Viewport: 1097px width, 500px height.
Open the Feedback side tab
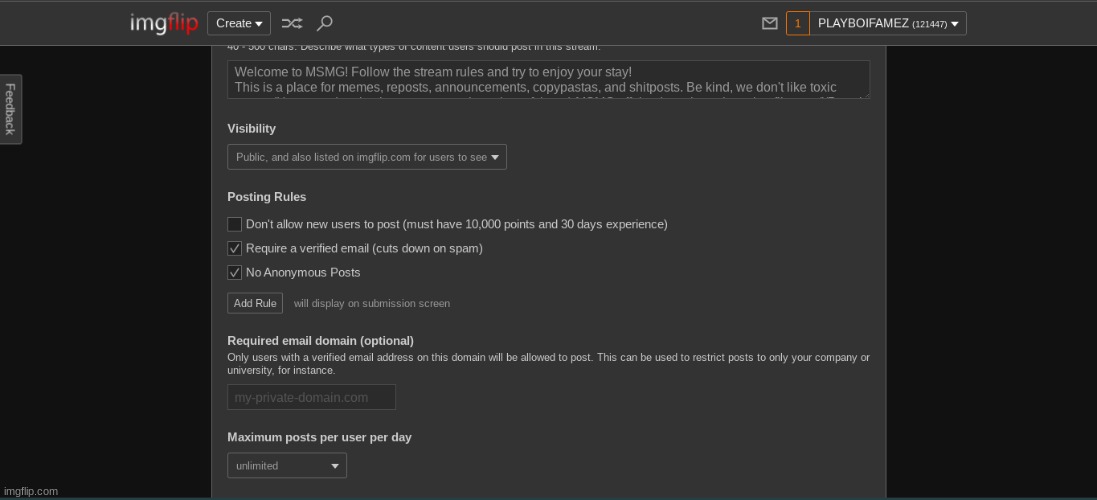[x=10, y=109]
